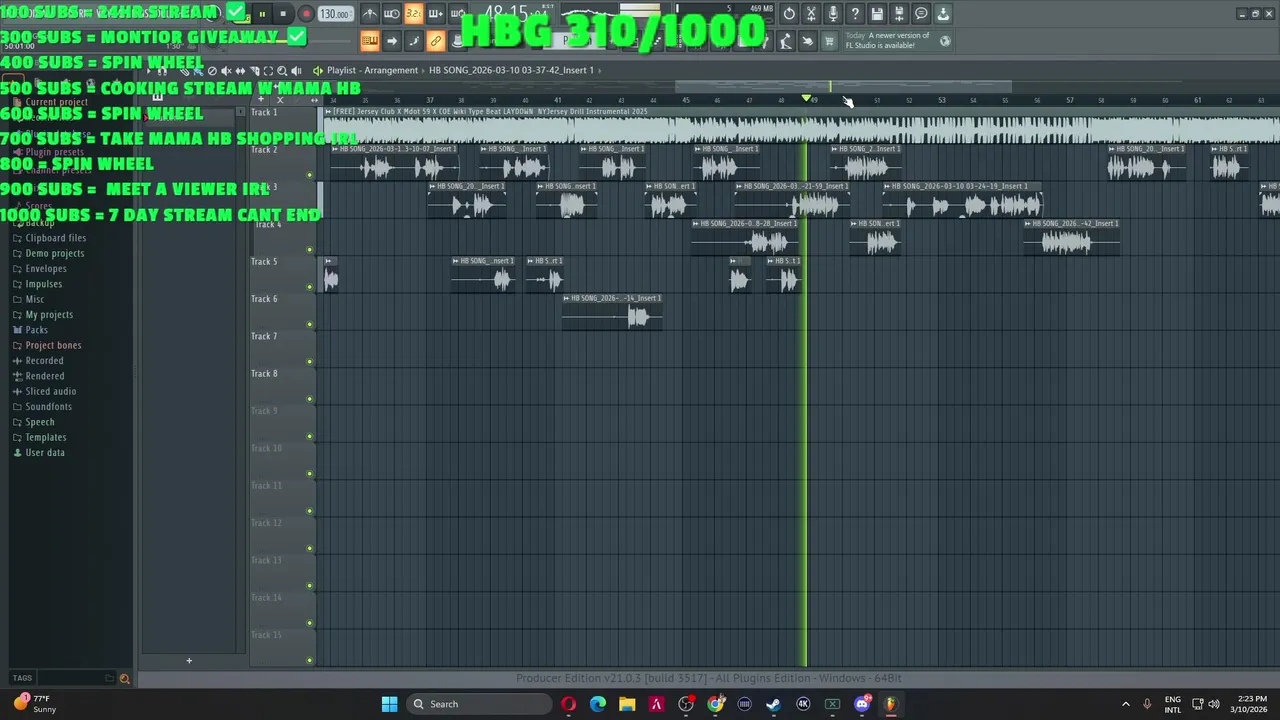Toggle the metronome icon

[x=370, y=14]
